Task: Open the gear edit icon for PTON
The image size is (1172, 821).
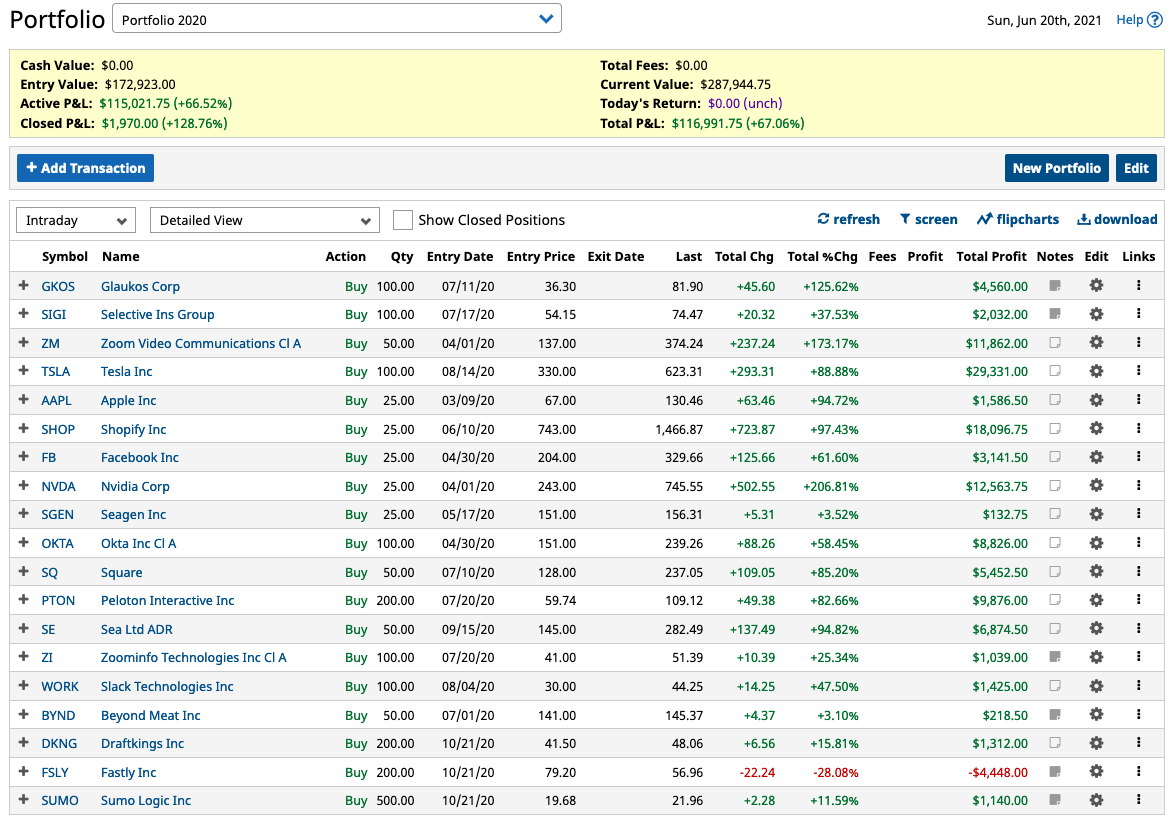Action: pos(1096,600)
